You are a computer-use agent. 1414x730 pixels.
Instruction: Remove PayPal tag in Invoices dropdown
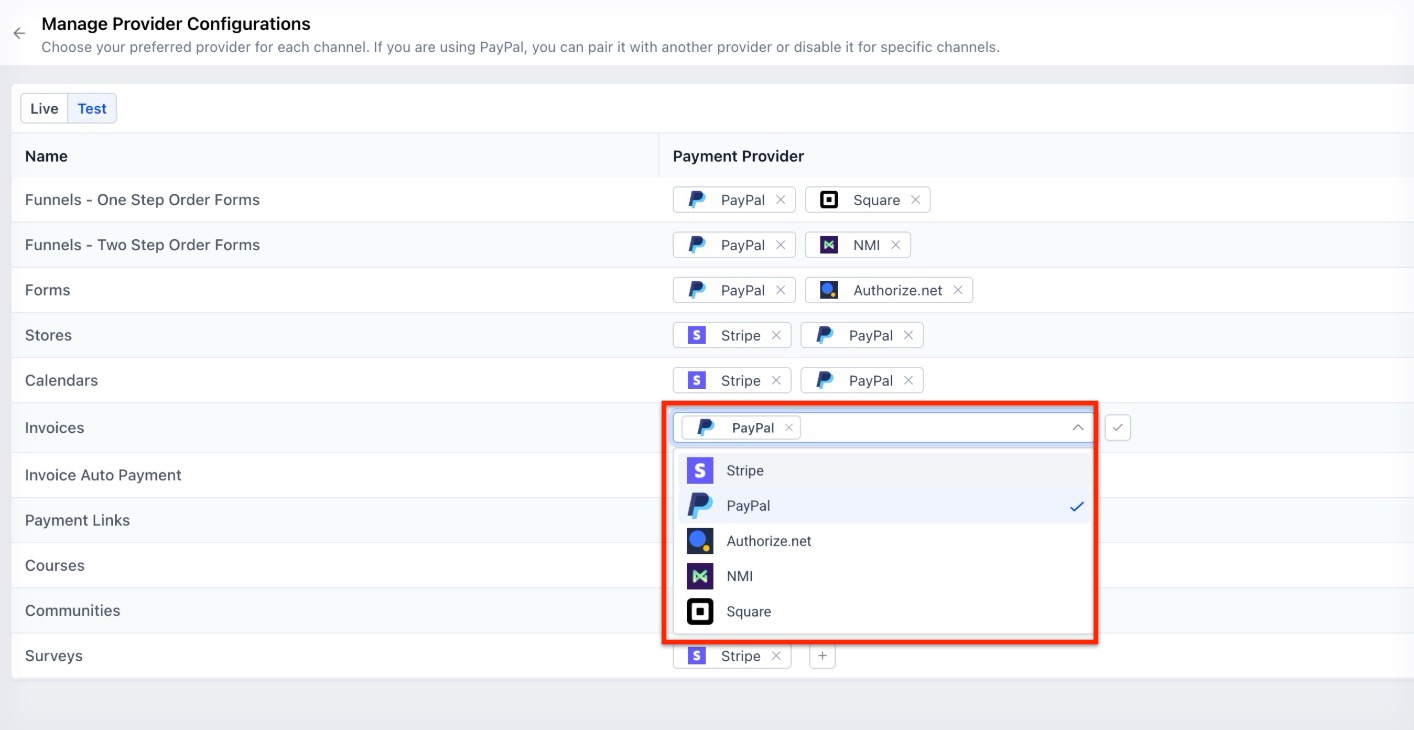coord(789,428)
